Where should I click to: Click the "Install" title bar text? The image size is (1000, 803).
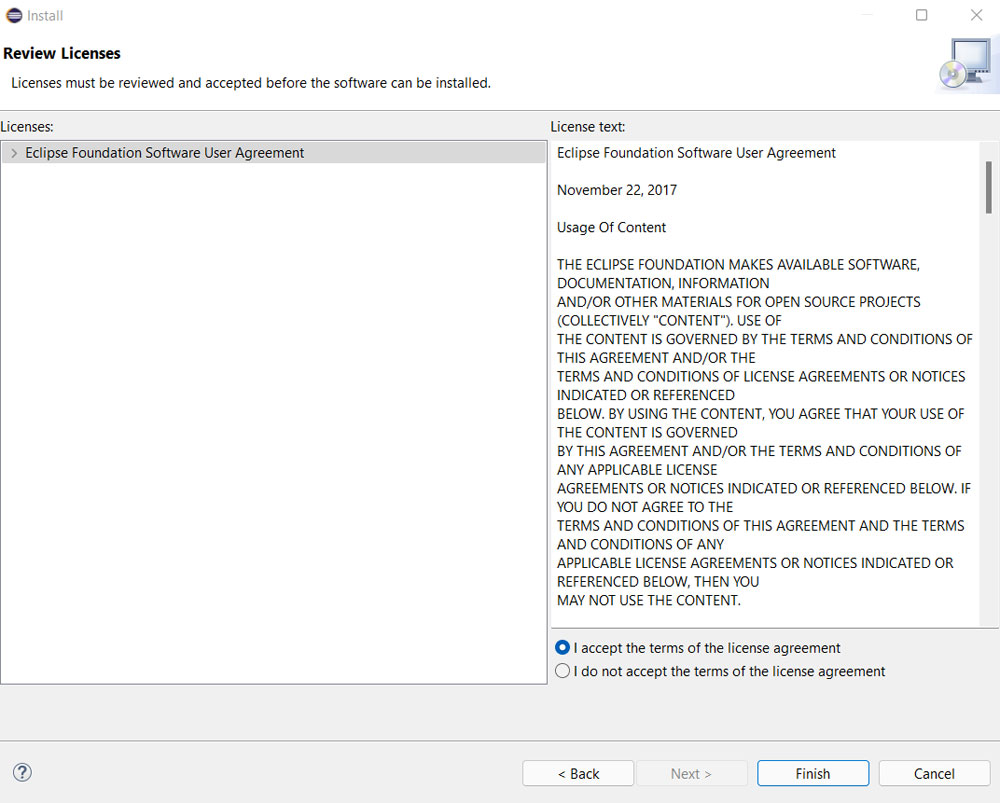tap(44, 15)
